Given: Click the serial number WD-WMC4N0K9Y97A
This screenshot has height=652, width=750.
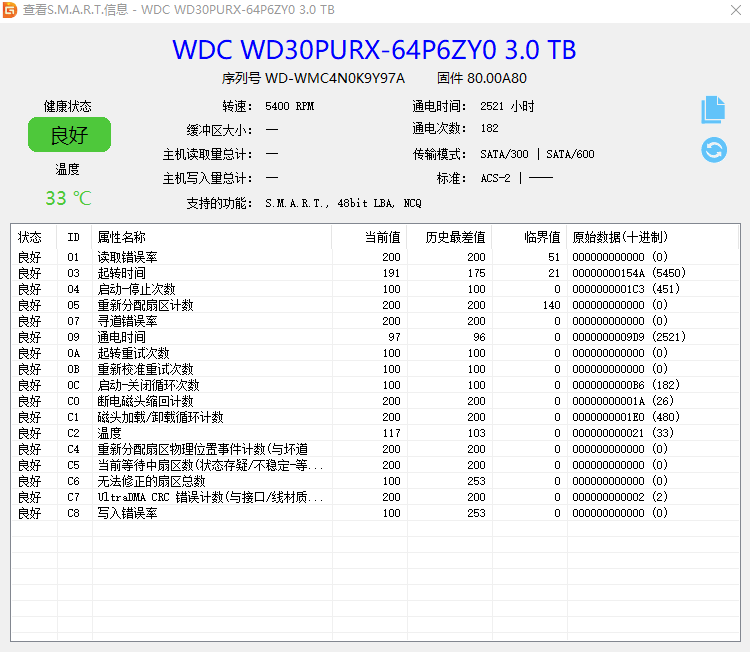Looking at the screenshot, I should tap(335, 78).
